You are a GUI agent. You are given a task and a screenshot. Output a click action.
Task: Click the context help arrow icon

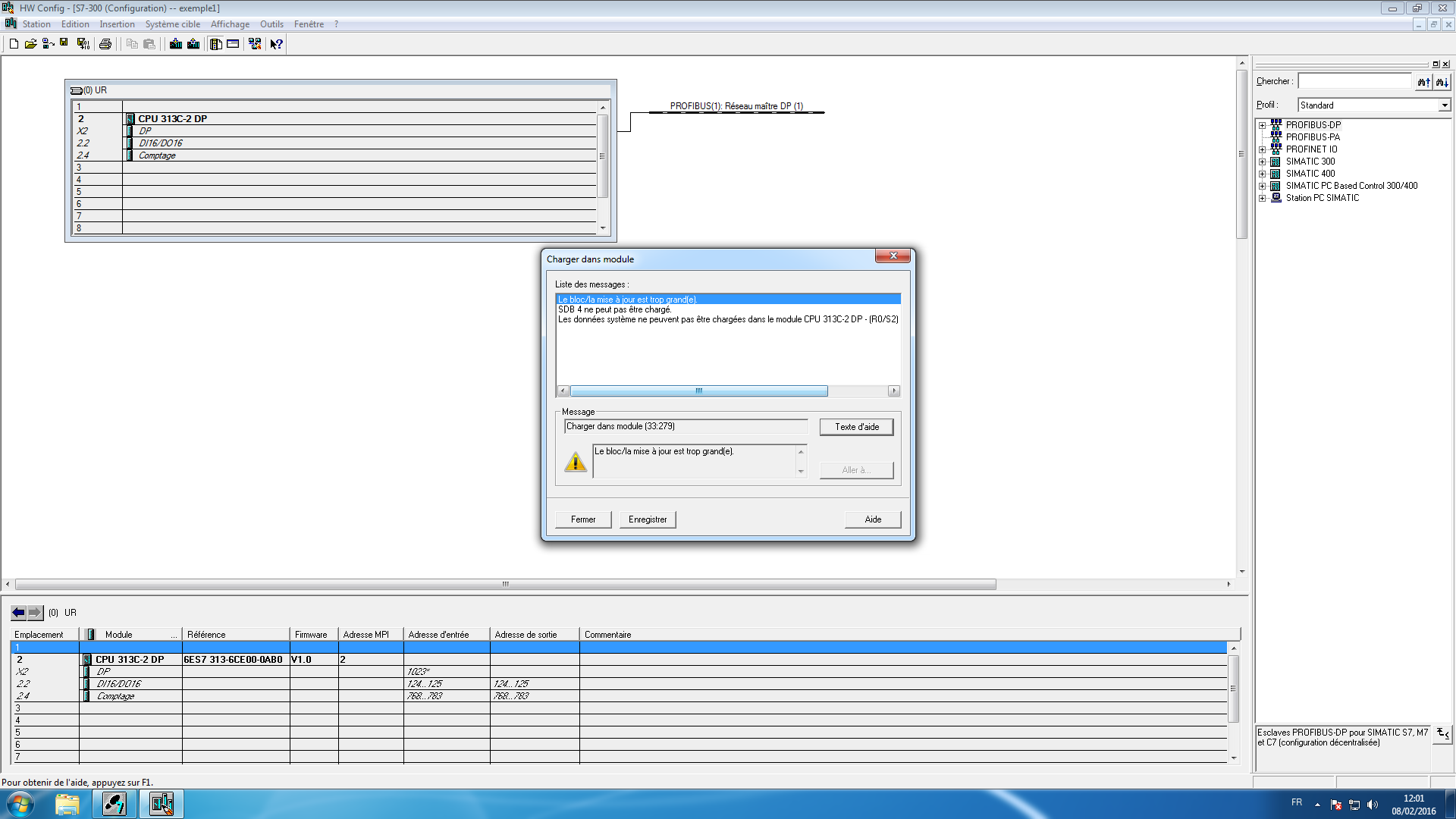276,44
